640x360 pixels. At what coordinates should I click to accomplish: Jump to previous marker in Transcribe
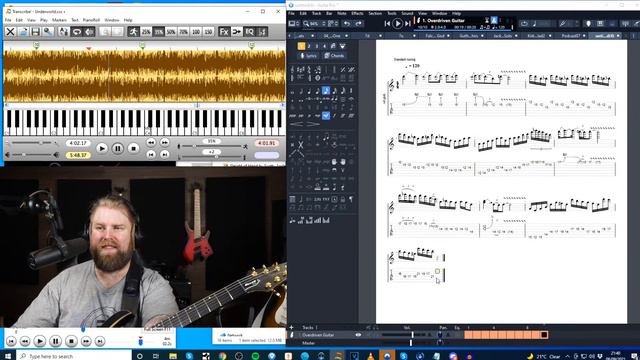click(151, 154)
